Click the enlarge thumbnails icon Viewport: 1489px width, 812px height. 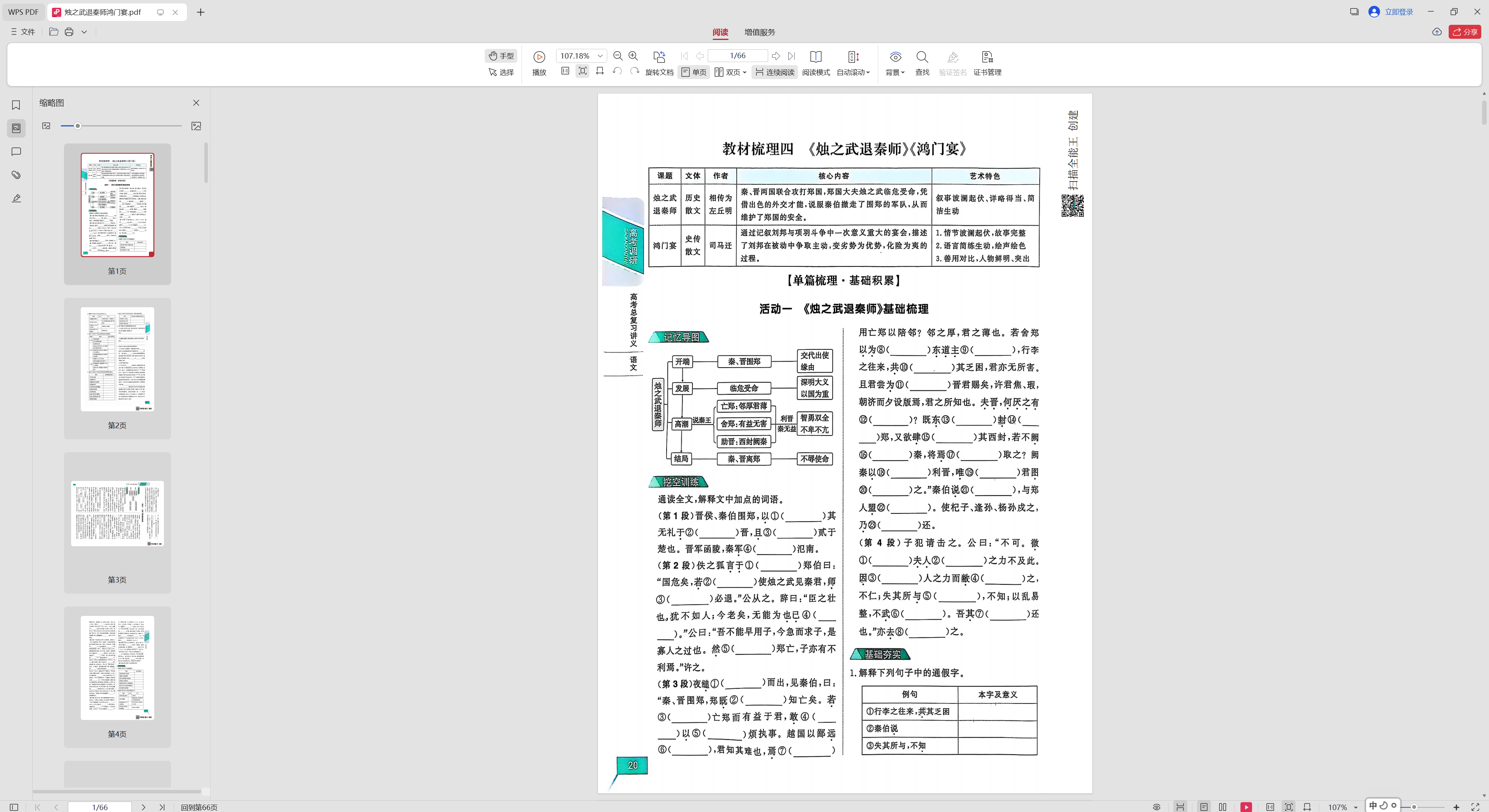pyautogui.click(x=196, y=125)
